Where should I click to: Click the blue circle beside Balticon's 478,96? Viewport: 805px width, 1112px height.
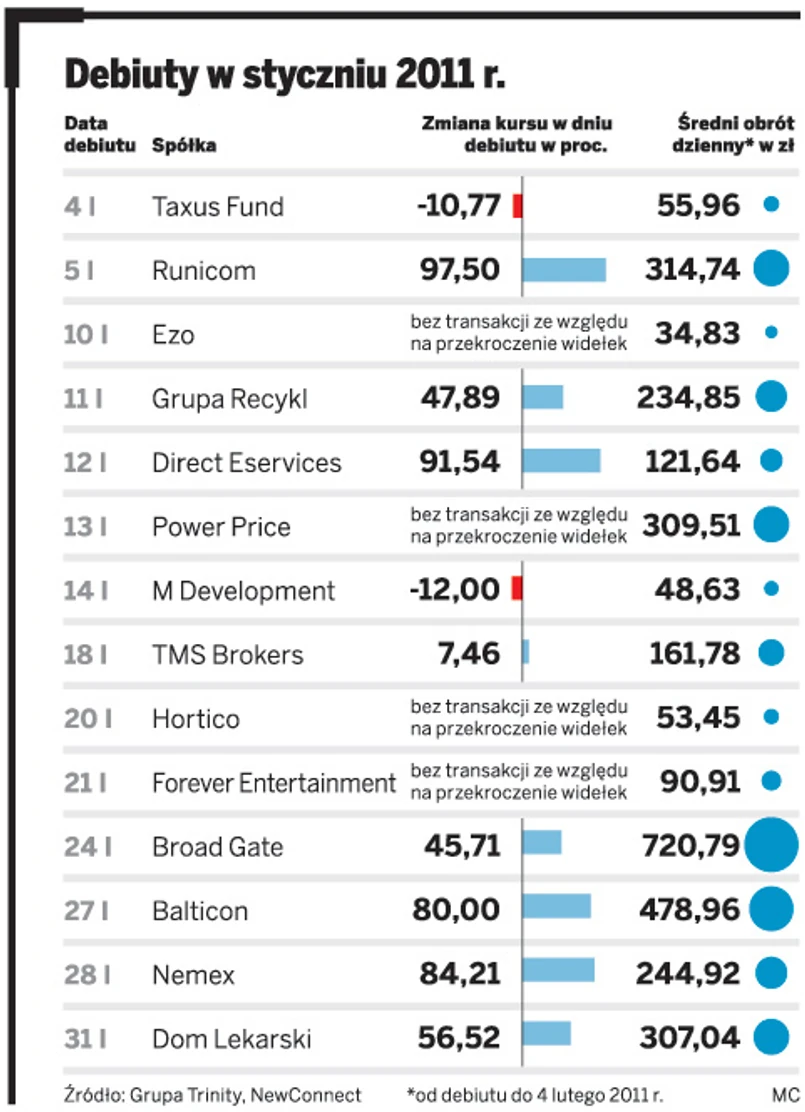point(771,909)
